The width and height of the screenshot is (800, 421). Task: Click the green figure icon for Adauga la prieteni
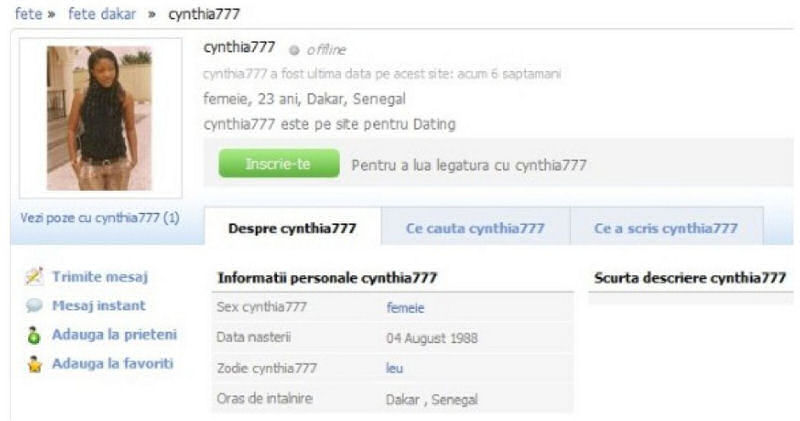click(34, 335)
